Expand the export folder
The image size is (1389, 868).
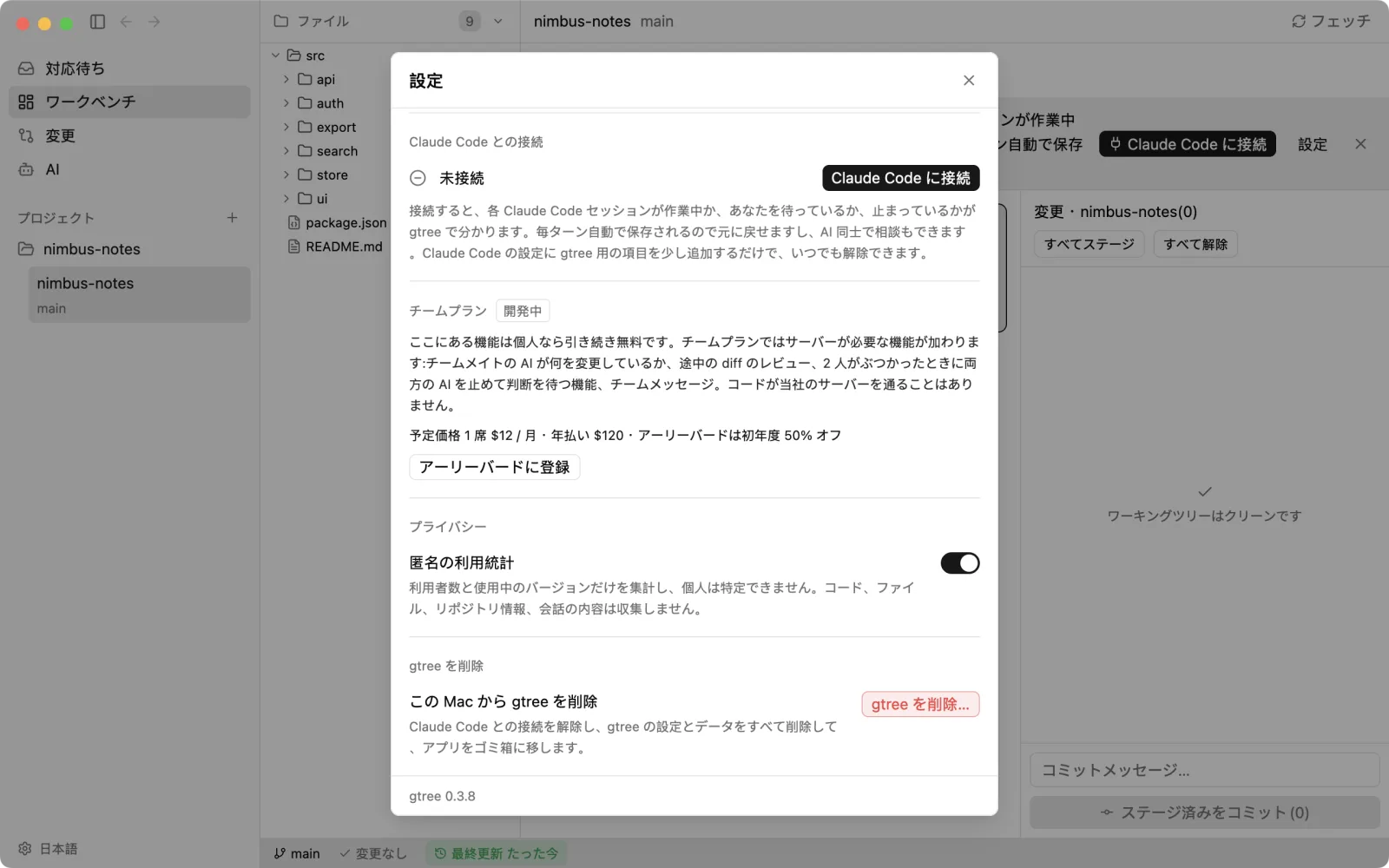pyautogui.click(x=286, y=127)
